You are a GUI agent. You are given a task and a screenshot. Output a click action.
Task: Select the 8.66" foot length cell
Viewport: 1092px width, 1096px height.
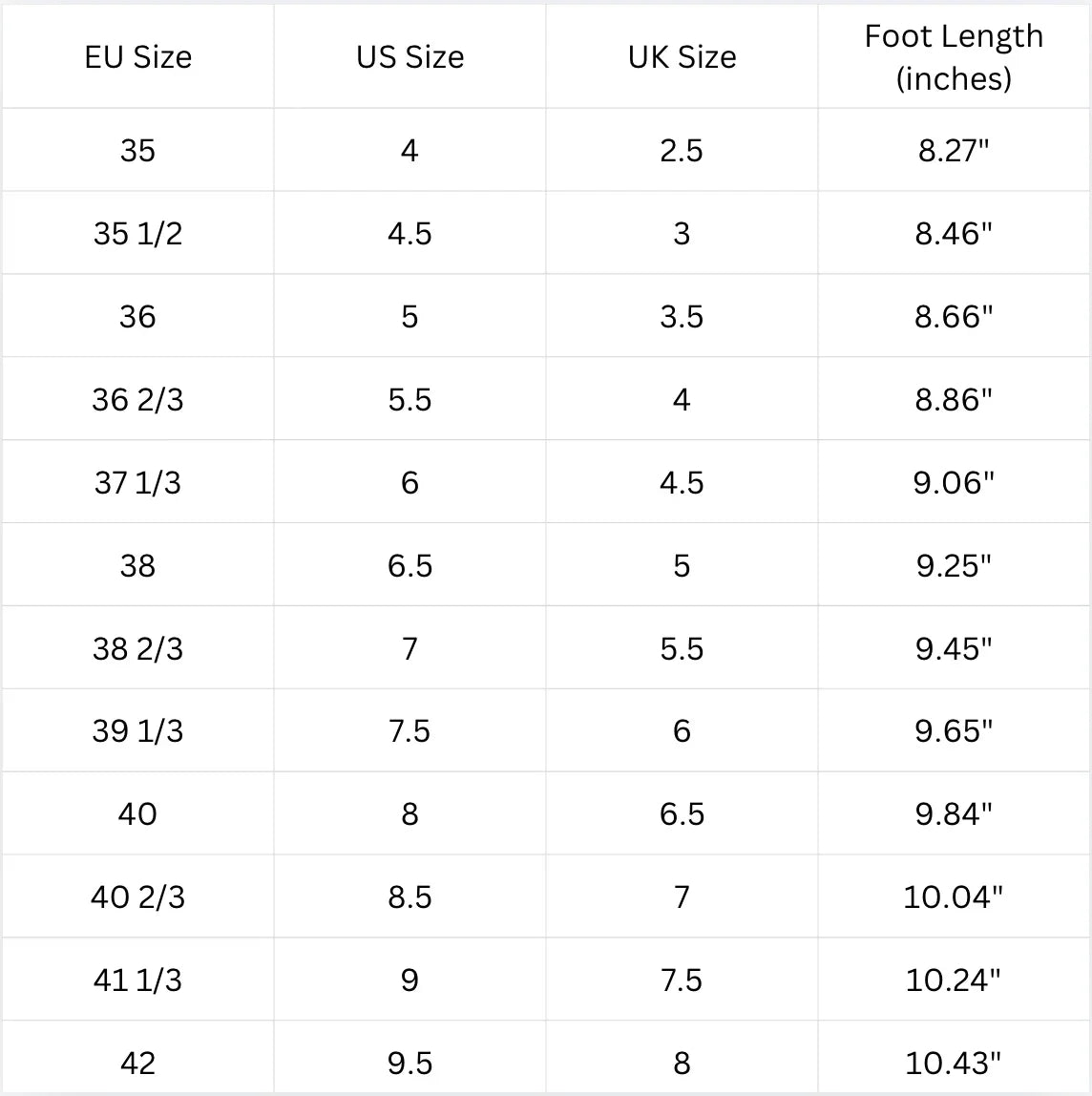(x=954, y=316)
